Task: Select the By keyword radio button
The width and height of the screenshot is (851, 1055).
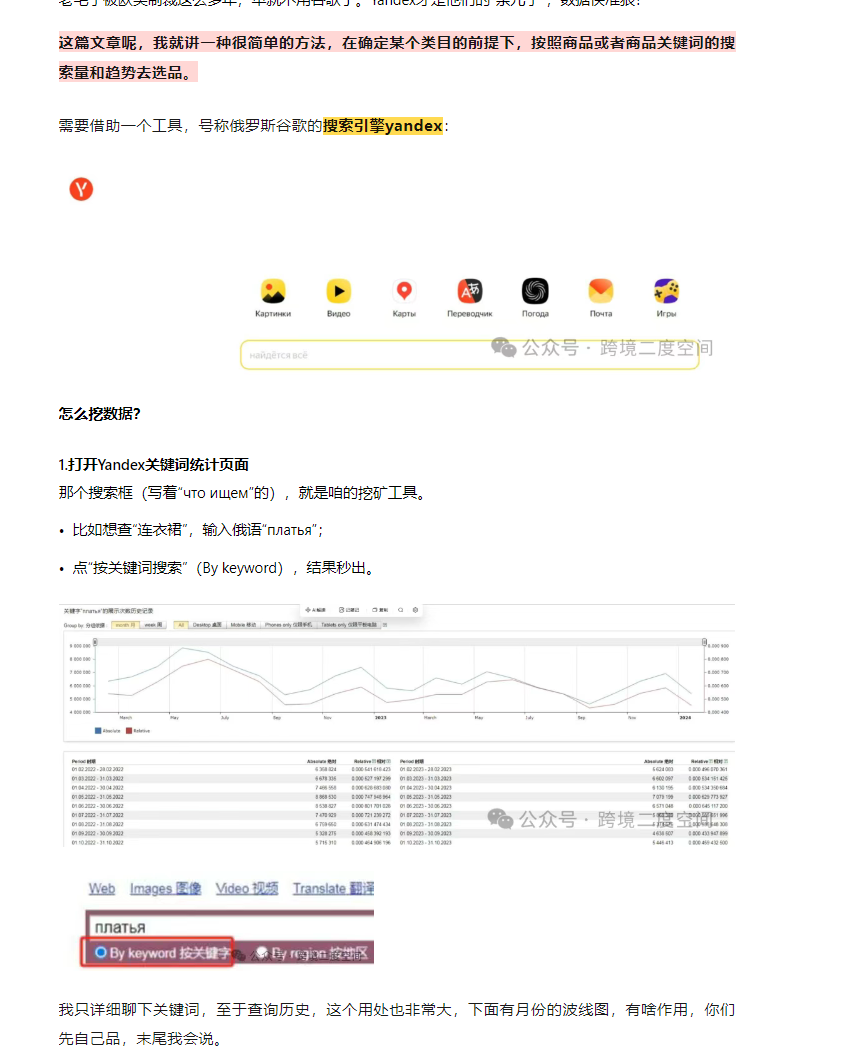Action: click(101, 952)
